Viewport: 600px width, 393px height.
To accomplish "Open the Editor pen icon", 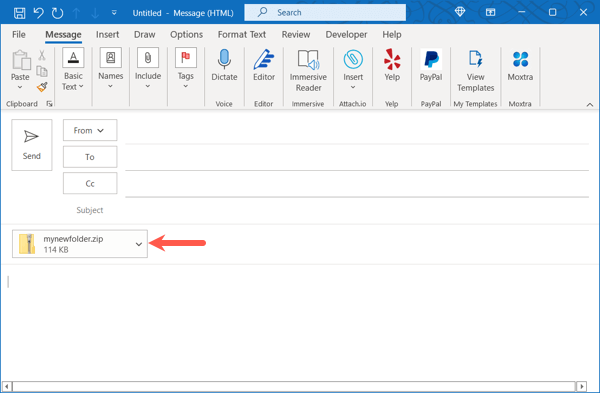I will 264,66.
